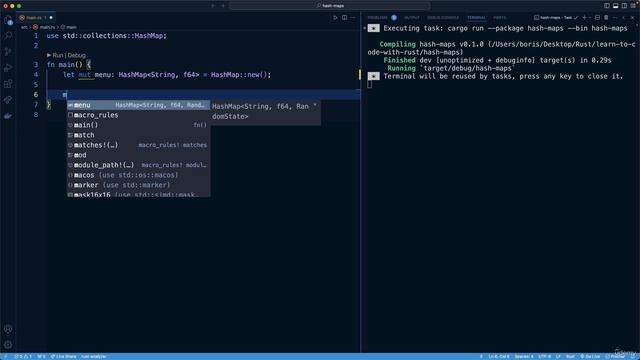Go forward using the title bar arrow
The width and height of the screenshot is (640, 360).
click(223, 6)
